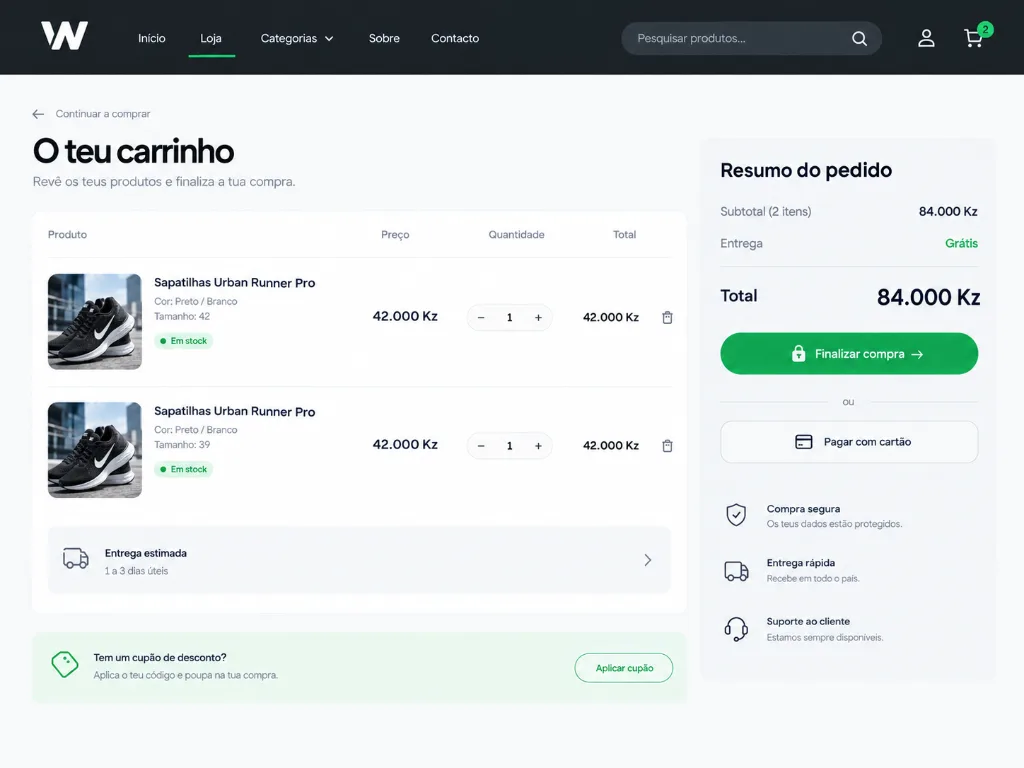Open thumbnail of size 42 sneakers
This screenshot has height=768, width=1024.
point(95,321)
